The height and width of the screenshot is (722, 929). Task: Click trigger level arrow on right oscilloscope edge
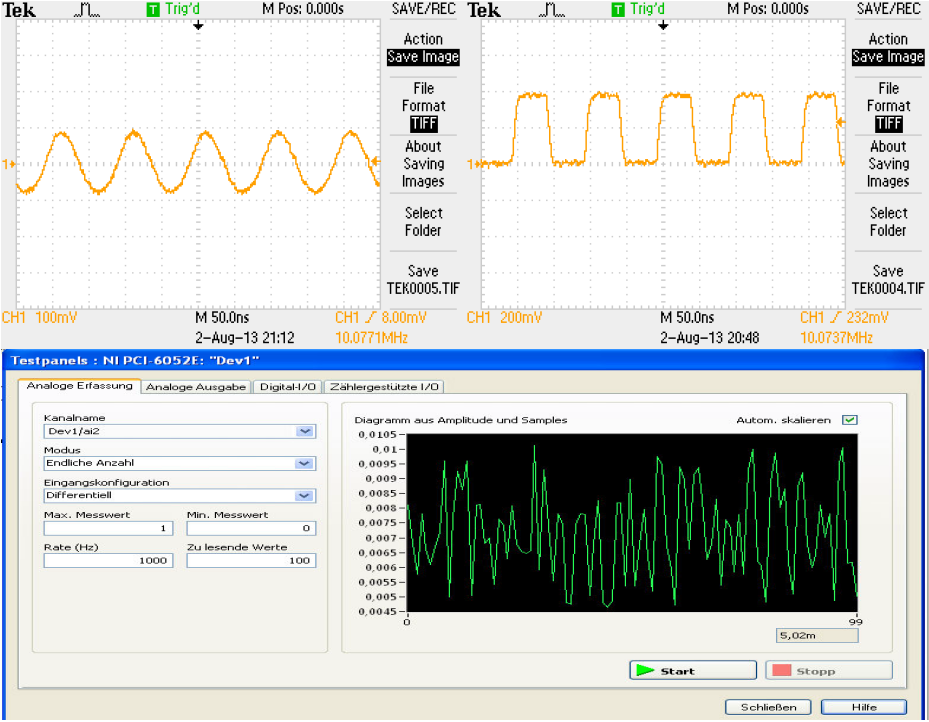tap(840, 122)
